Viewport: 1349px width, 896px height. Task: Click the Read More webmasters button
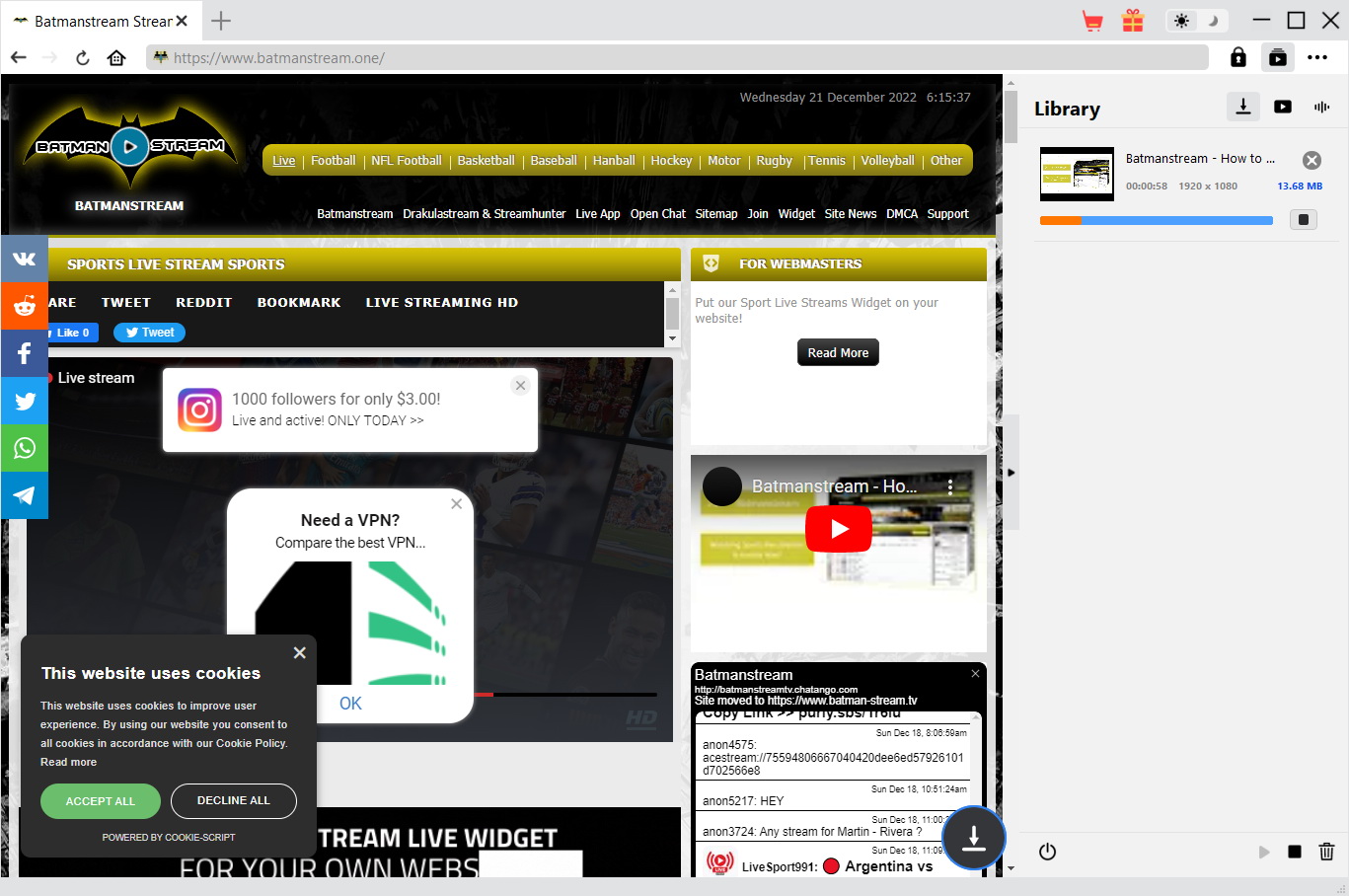(838, 352)
